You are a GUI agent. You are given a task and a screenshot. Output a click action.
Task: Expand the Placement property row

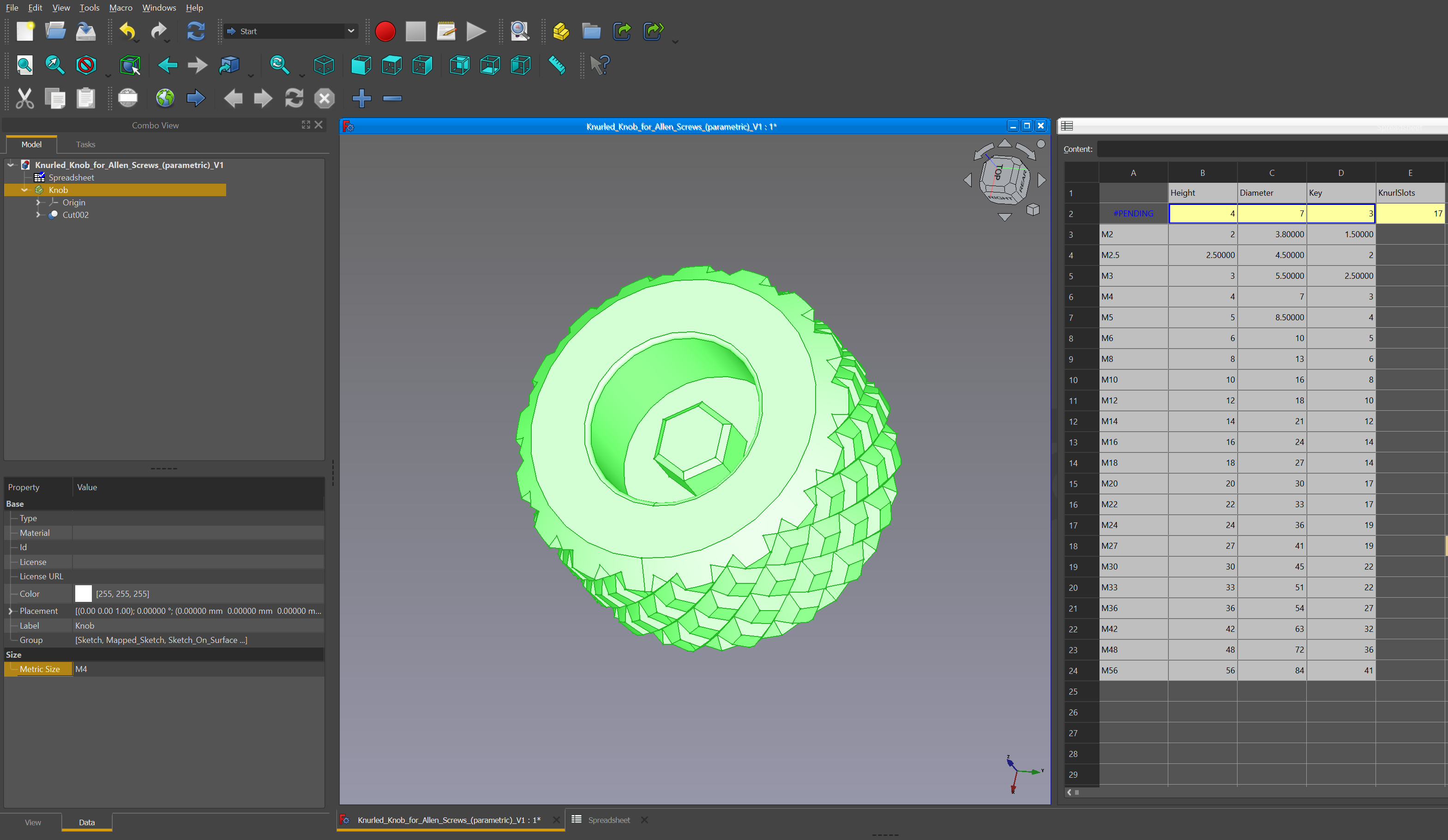coord(10,611)
